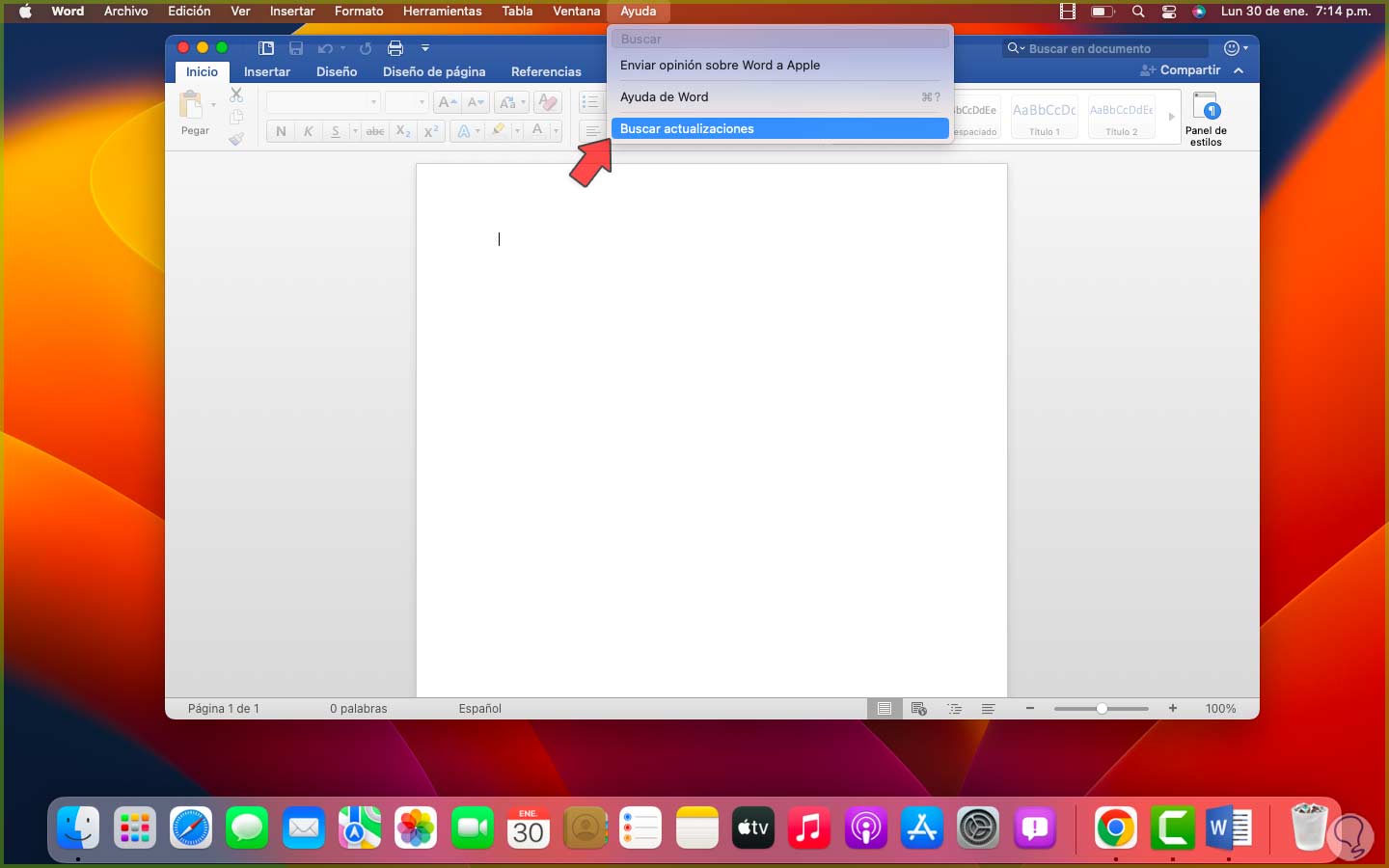Screen dimensions: 1389x868
Task: Toggle the sidebar icon in the title bar
Action: pos(266,48)
